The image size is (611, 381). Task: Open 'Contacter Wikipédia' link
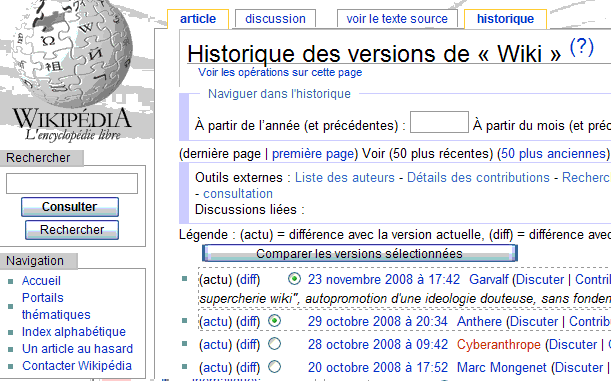pyautogui.click(x=77, y=366)
